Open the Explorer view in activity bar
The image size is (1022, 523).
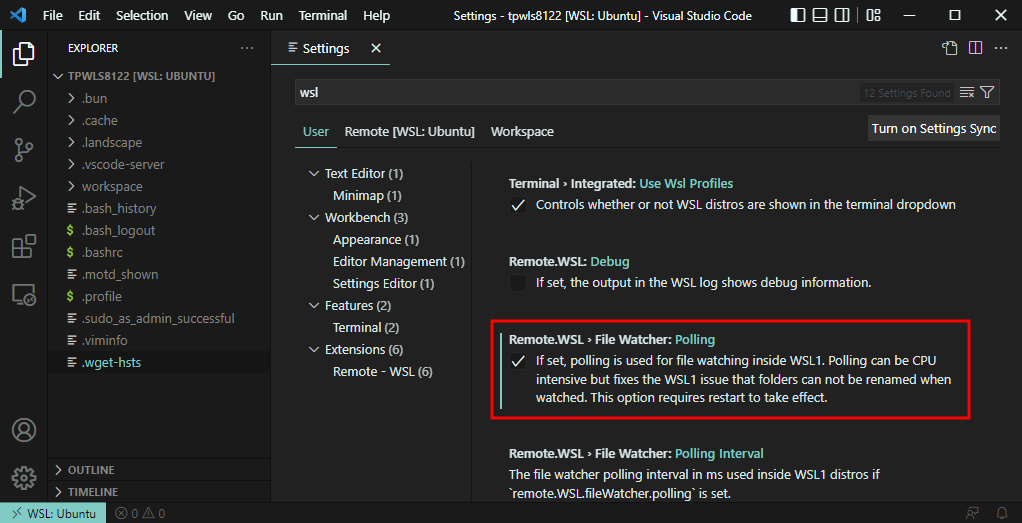coord(23,54)
